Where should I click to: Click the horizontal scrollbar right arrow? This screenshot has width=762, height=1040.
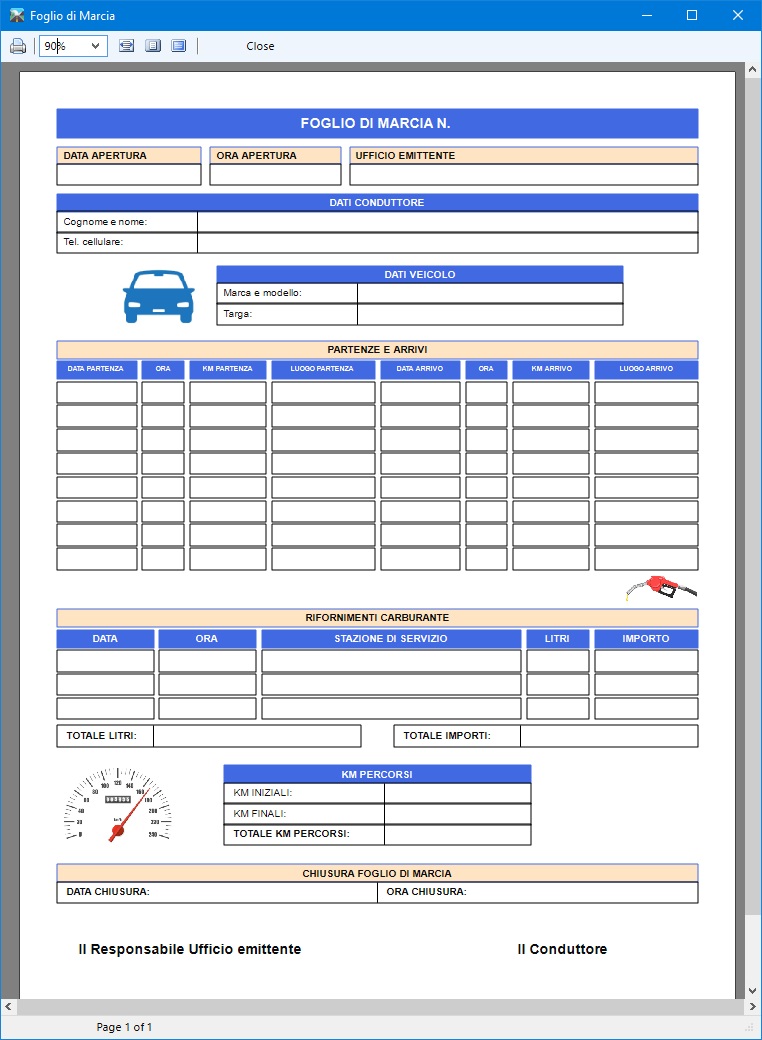click(752, 1006)
